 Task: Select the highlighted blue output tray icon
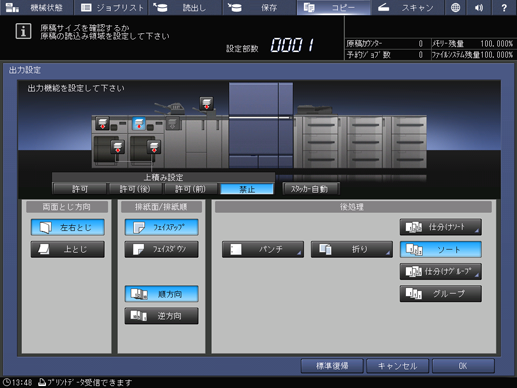click(139, 123)
